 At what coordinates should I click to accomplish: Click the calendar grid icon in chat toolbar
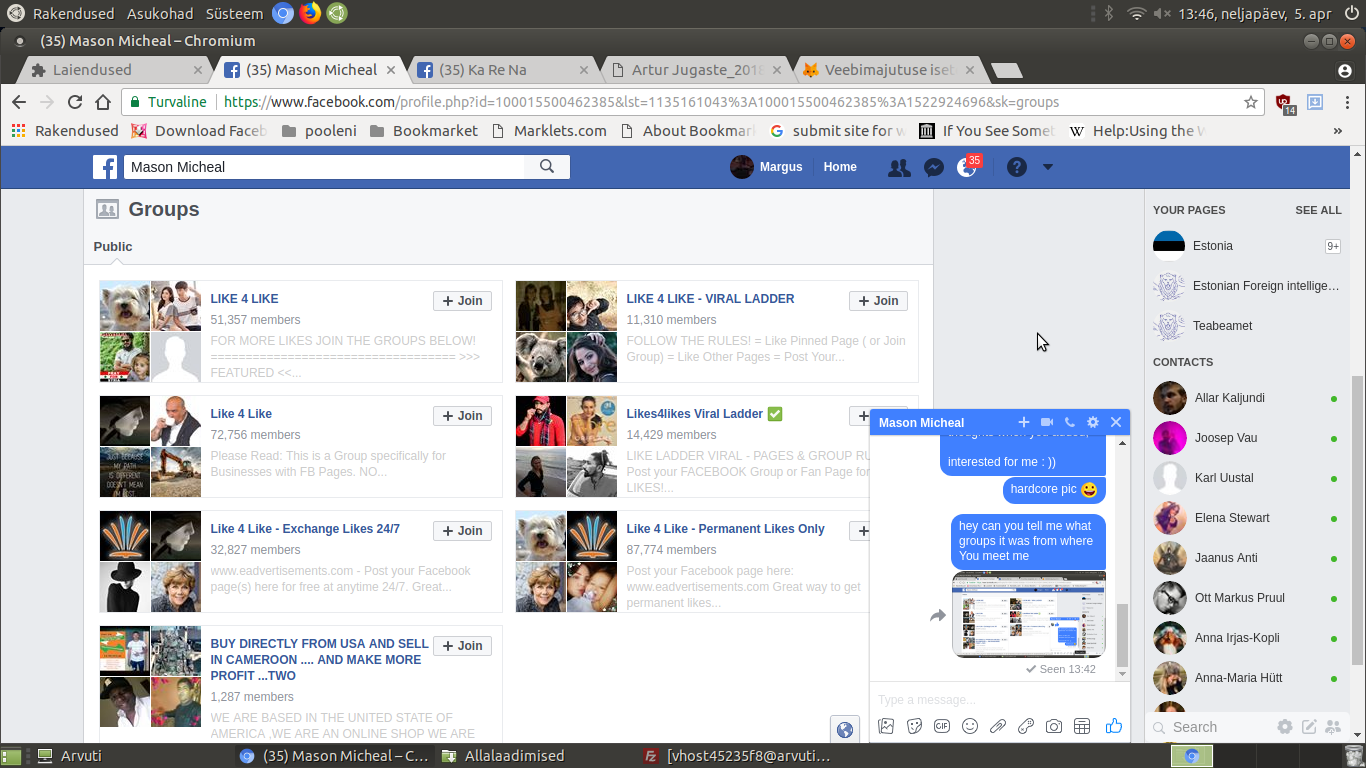click(x=1081, y=727)
